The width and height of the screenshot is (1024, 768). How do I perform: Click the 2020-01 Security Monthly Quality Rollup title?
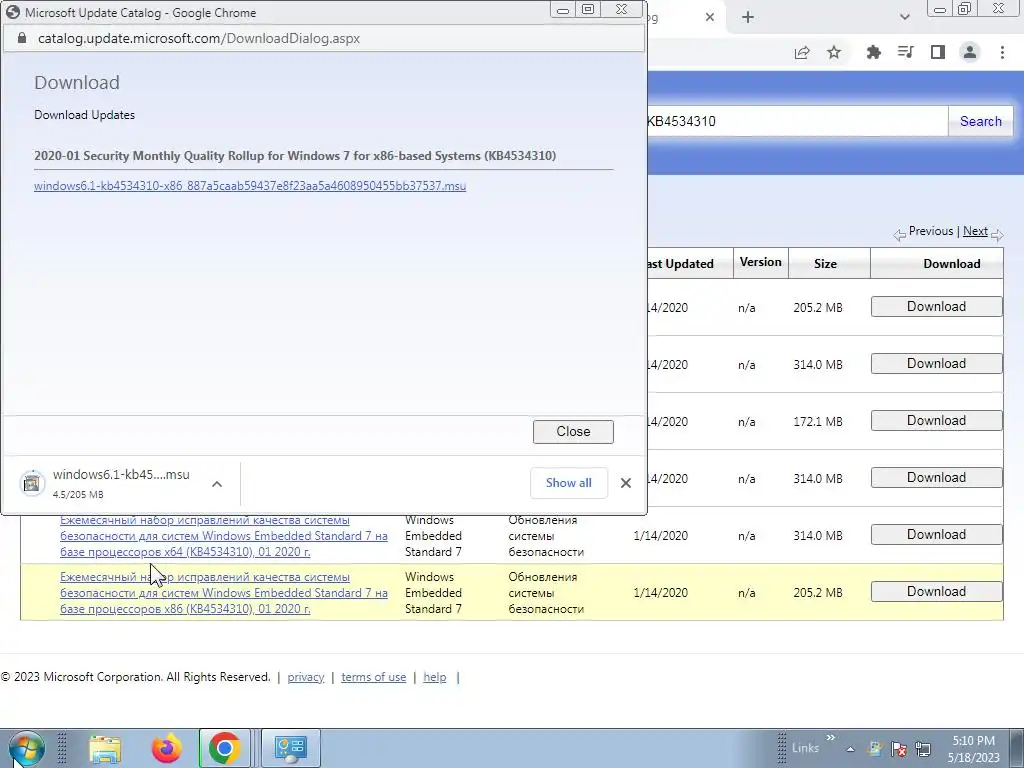pos(295,156)
